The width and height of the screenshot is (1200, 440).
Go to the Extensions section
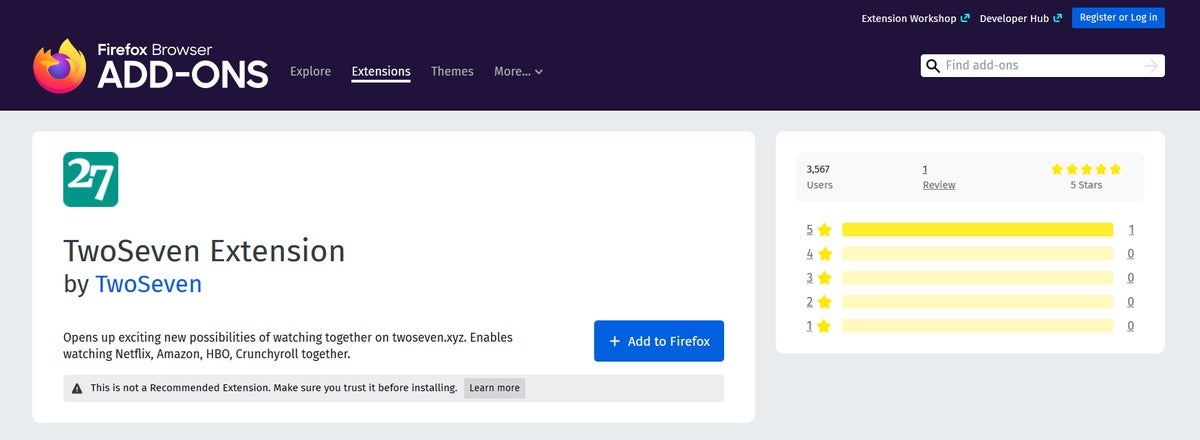coord(381,71)
